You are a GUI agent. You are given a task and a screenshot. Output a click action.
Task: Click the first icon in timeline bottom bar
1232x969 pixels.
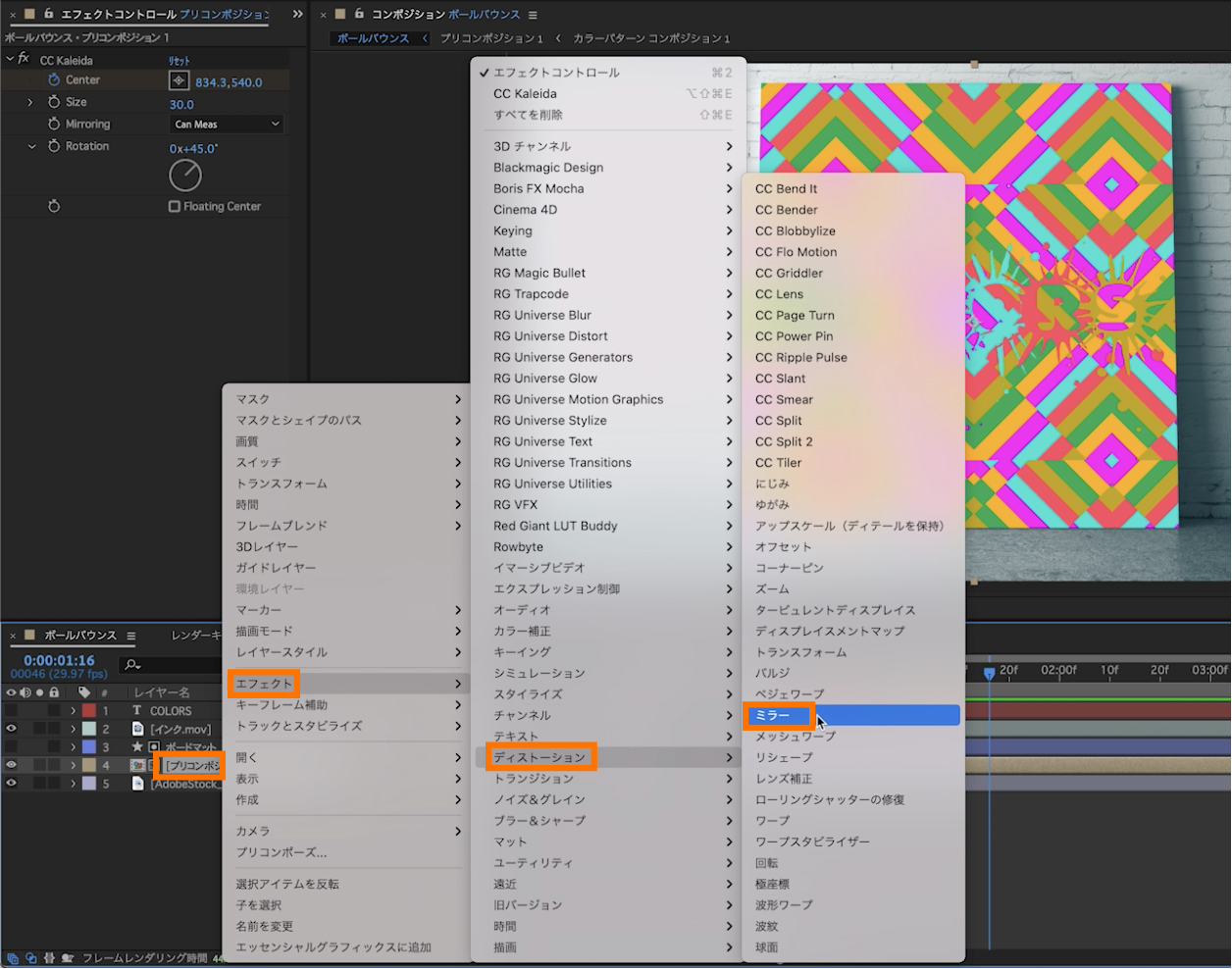[13, 958]
